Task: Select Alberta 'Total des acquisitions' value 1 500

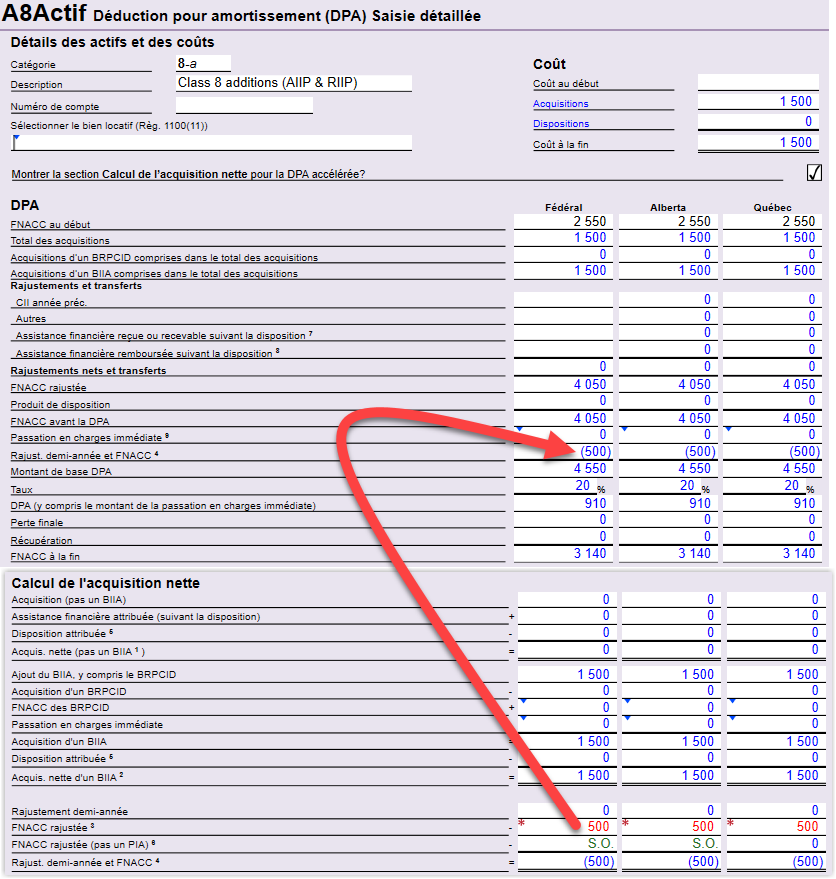Action: pos(694,237)
